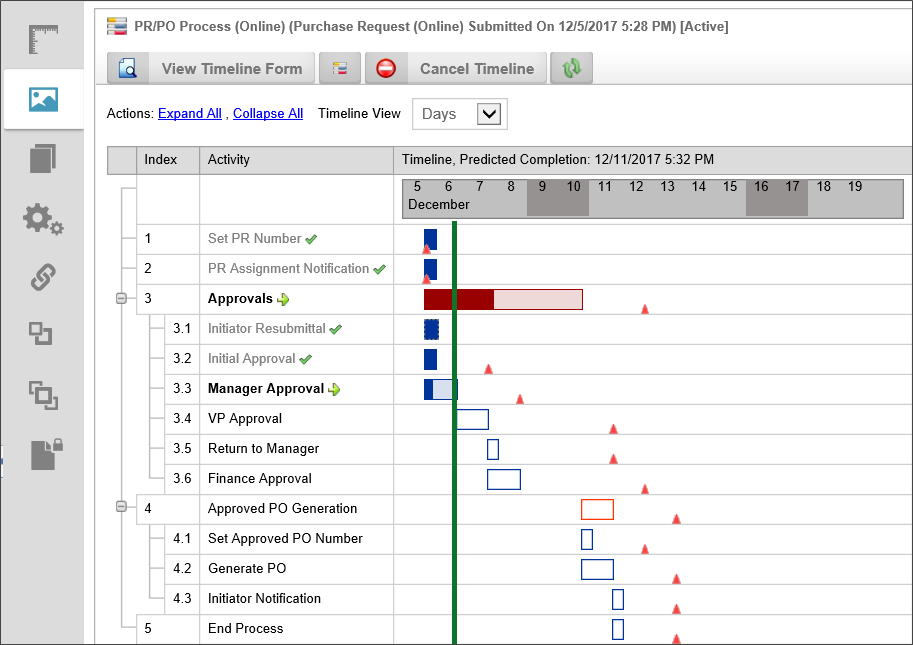Click weekend day 16 in the timeline header
This screenshot has width=913, height=645.
pos(761,186)
